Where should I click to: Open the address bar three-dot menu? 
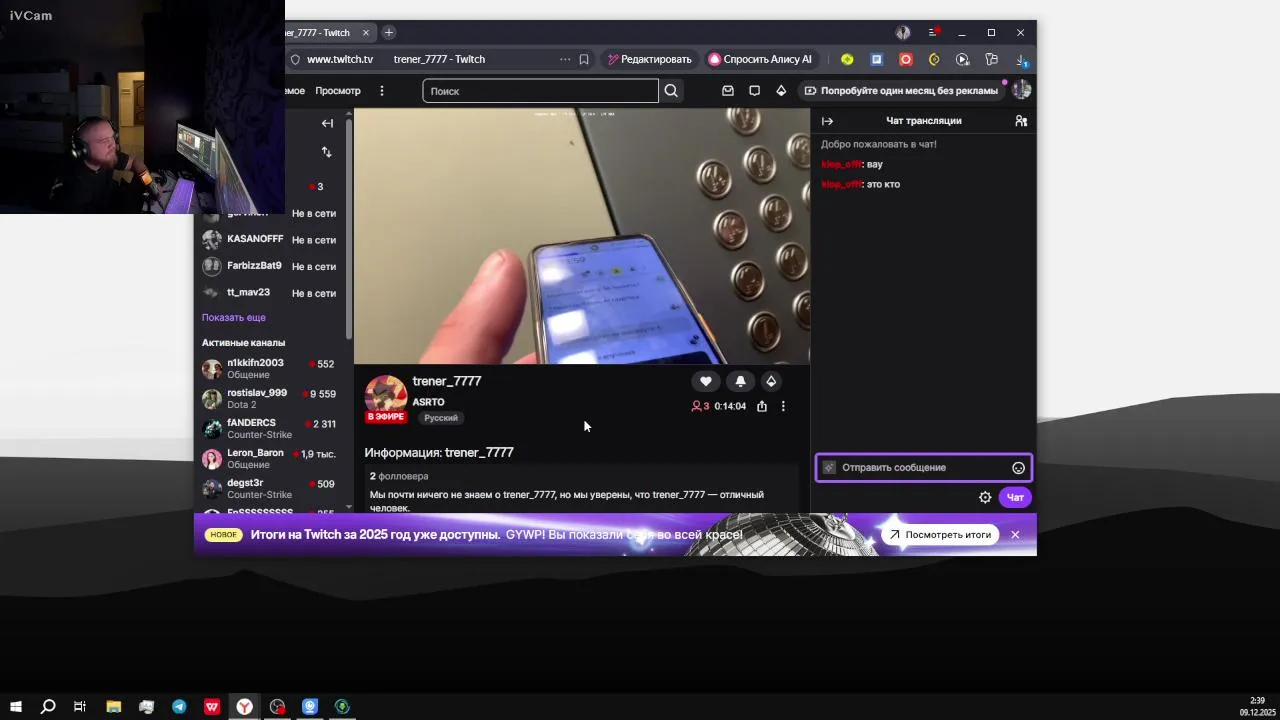(x=565, y=59)
